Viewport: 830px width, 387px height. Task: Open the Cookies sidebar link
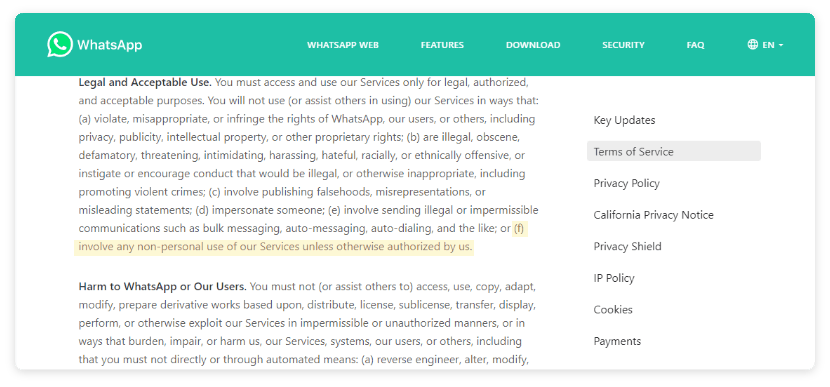[x=612, y=310]
